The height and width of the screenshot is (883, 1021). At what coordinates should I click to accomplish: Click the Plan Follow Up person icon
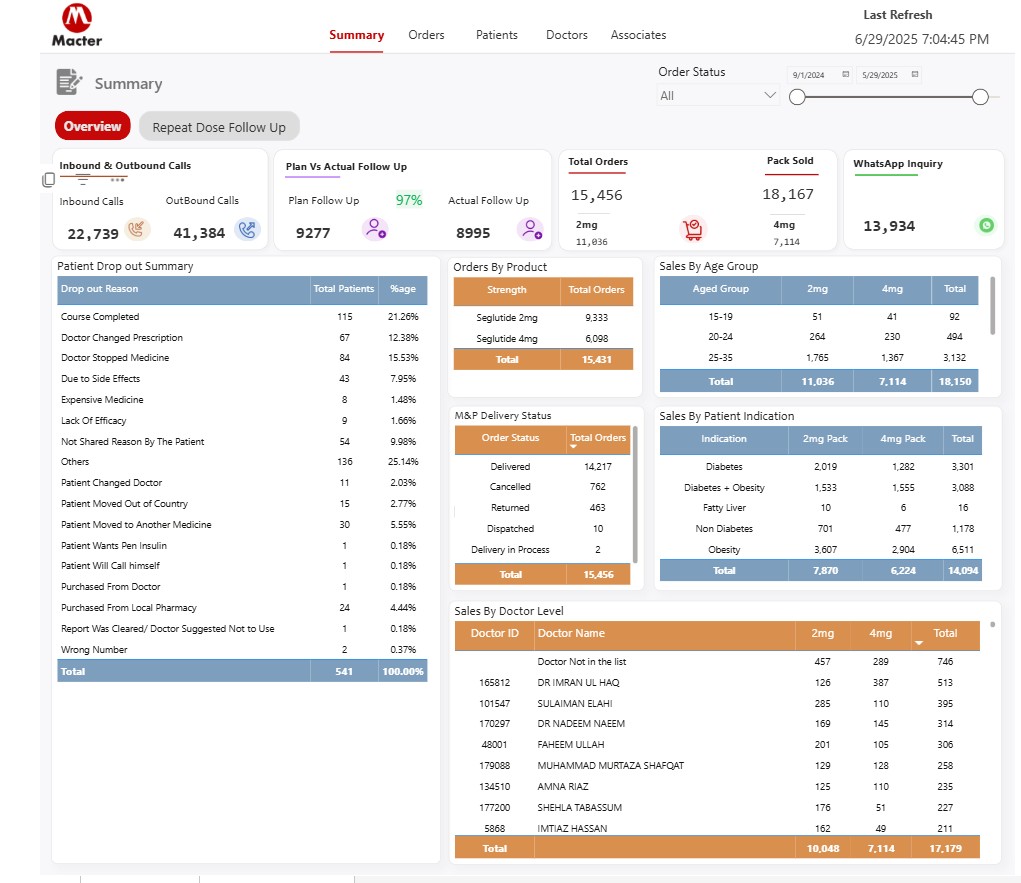tap(375, 229)
